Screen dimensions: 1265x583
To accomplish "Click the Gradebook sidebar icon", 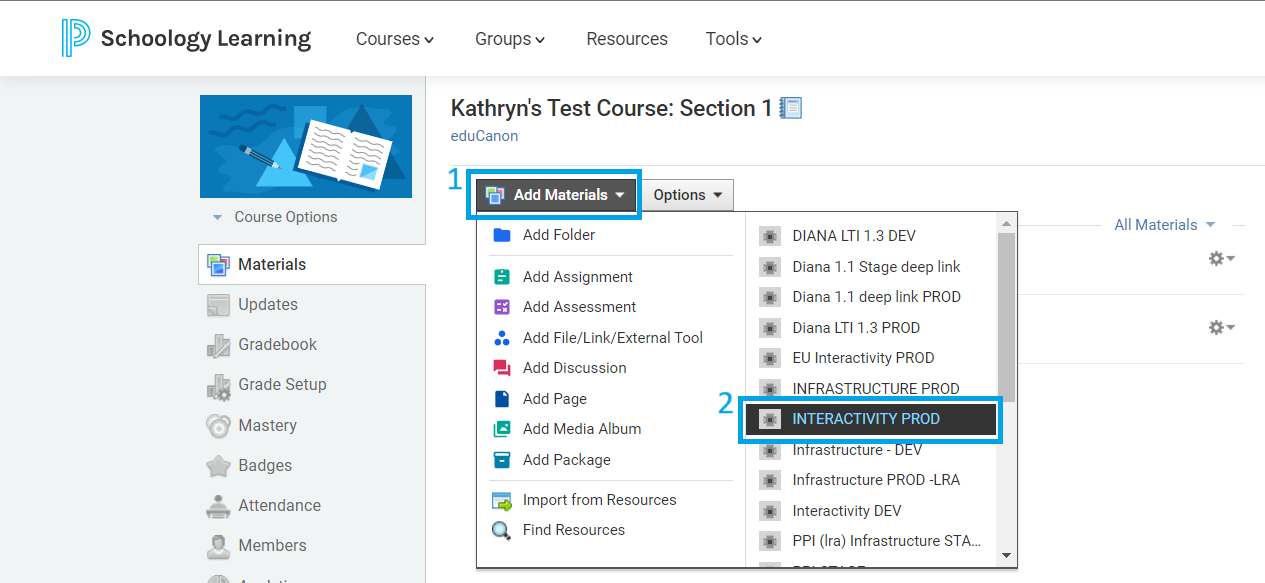I will point(218,346).
